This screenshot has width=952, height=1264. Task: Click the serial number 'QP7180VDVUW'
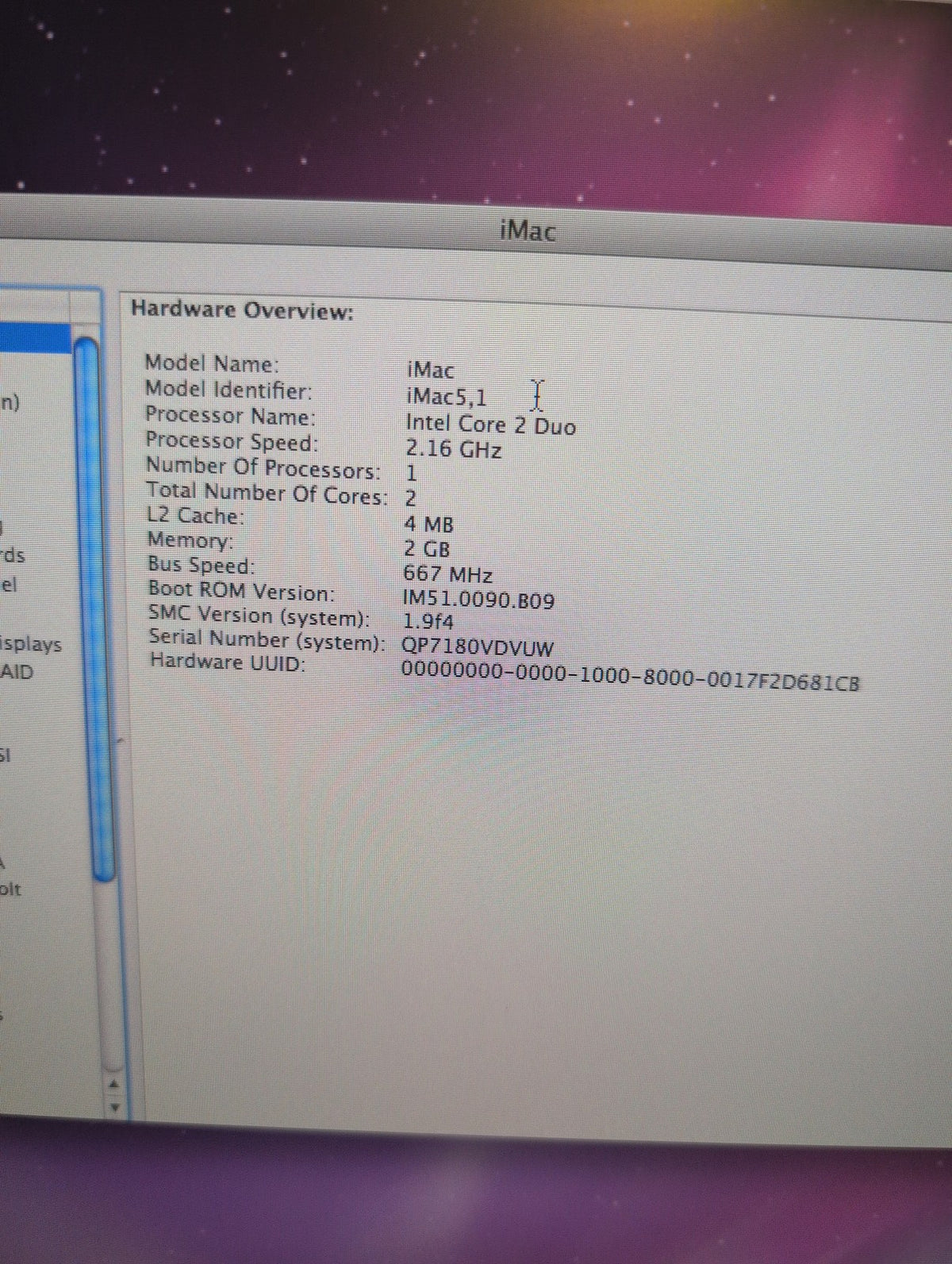tap(478, 648)
